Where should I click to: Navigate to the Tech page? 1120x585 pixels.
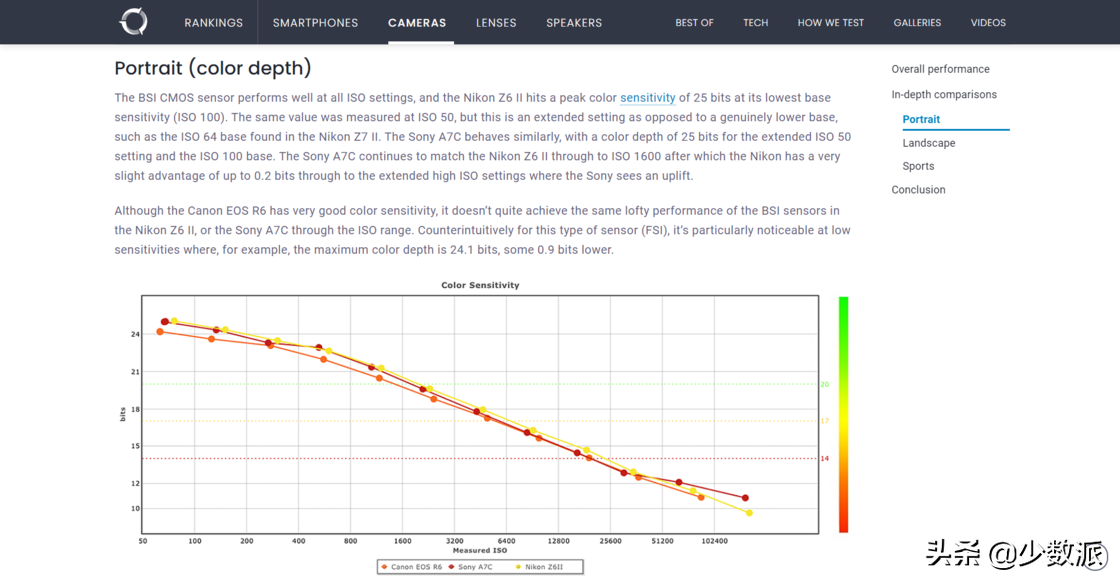[756, 23]
